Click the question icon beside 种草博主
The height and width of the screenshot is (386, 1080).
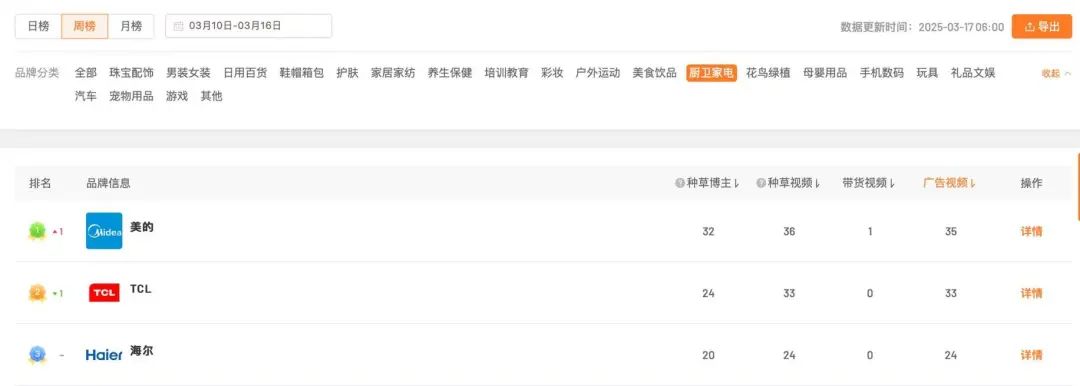(680, 183)
